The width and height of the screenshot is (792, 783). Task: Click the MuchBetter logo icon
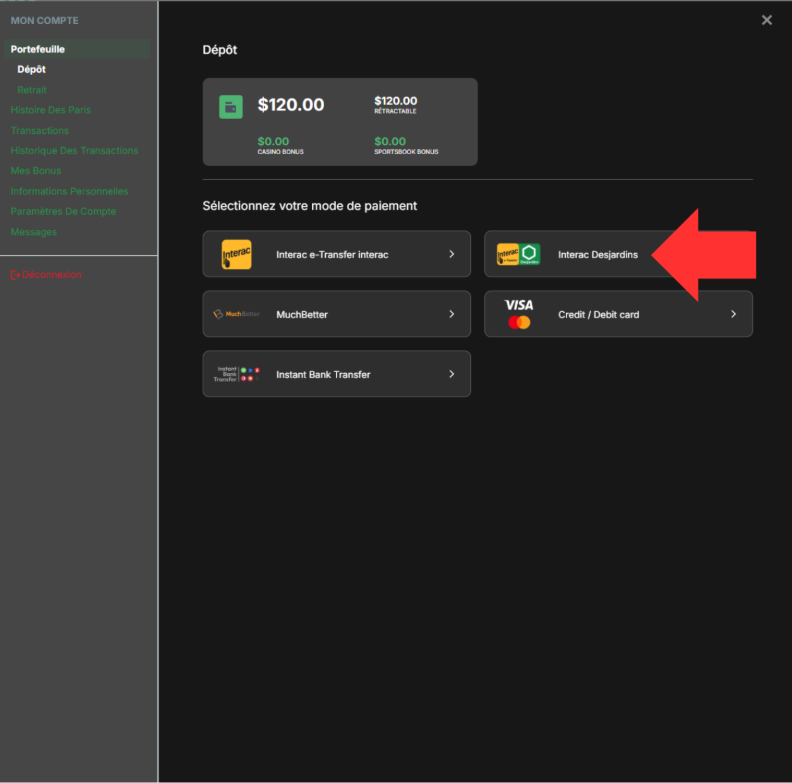click(x=236, y=314)
